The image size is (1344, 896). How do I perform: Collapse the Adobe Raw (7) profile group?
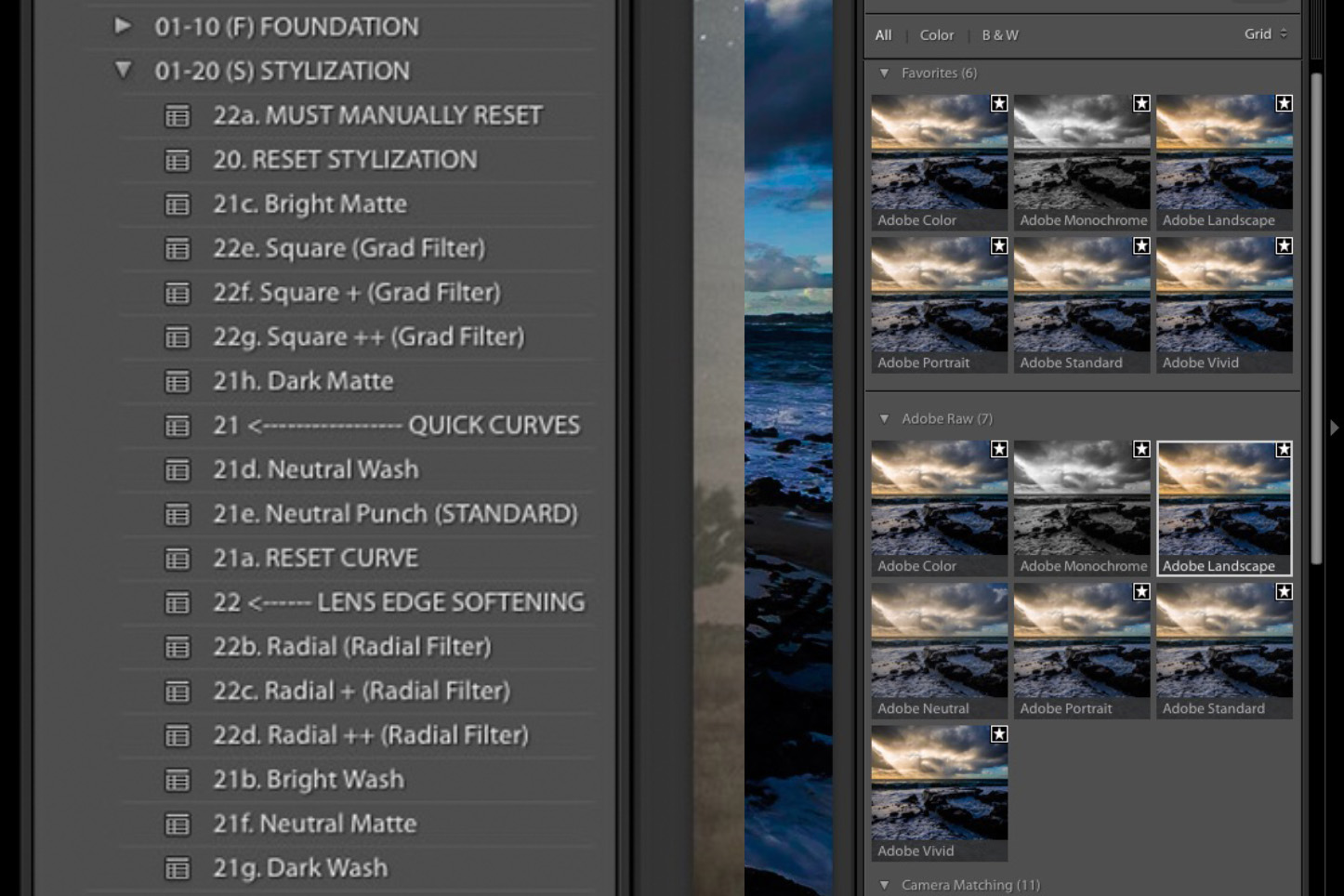point(884,418)
